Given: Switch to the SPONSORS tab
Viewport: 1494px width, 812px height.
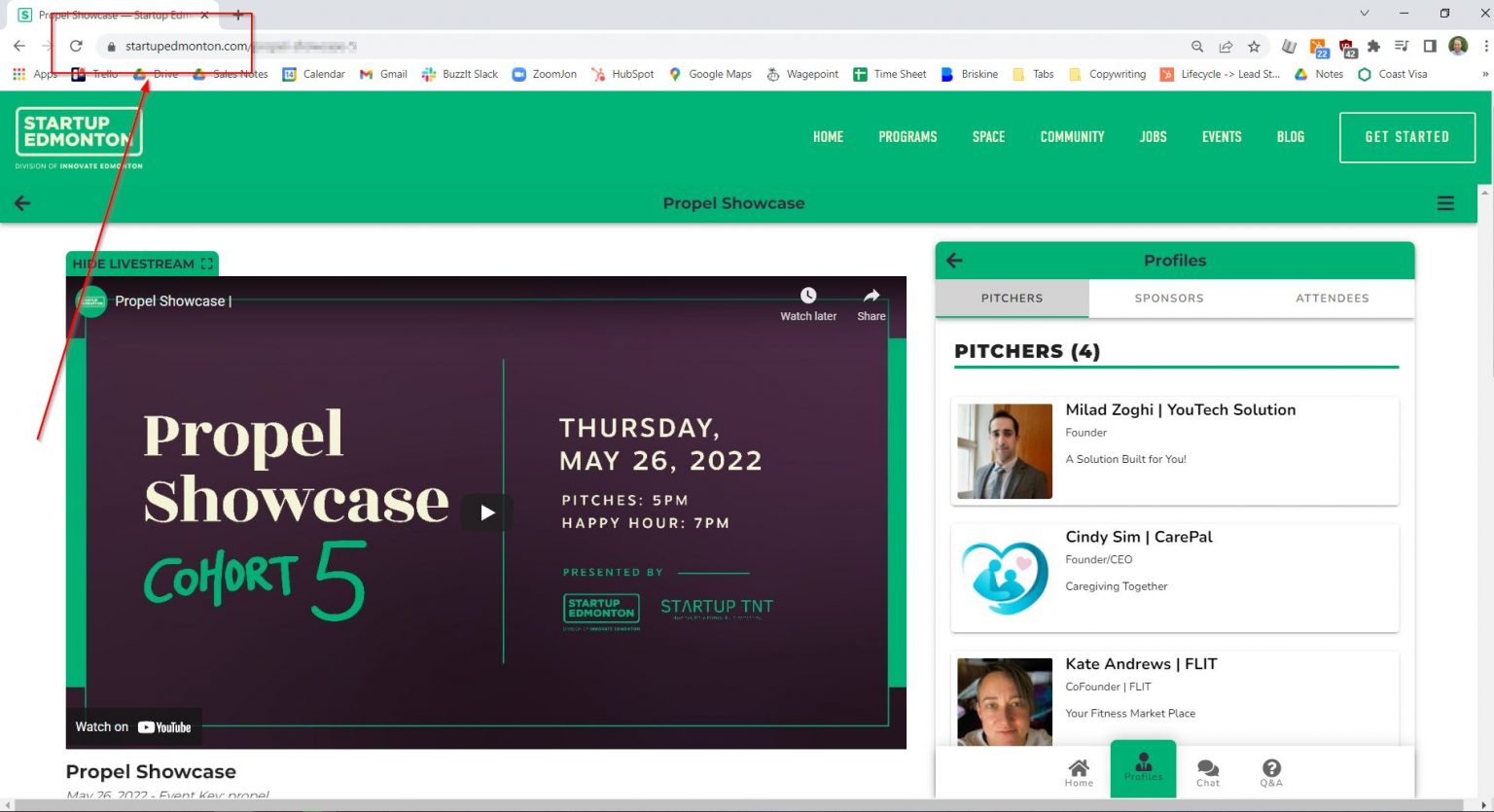Looking at the screenshot, I should pos(1169,299).
